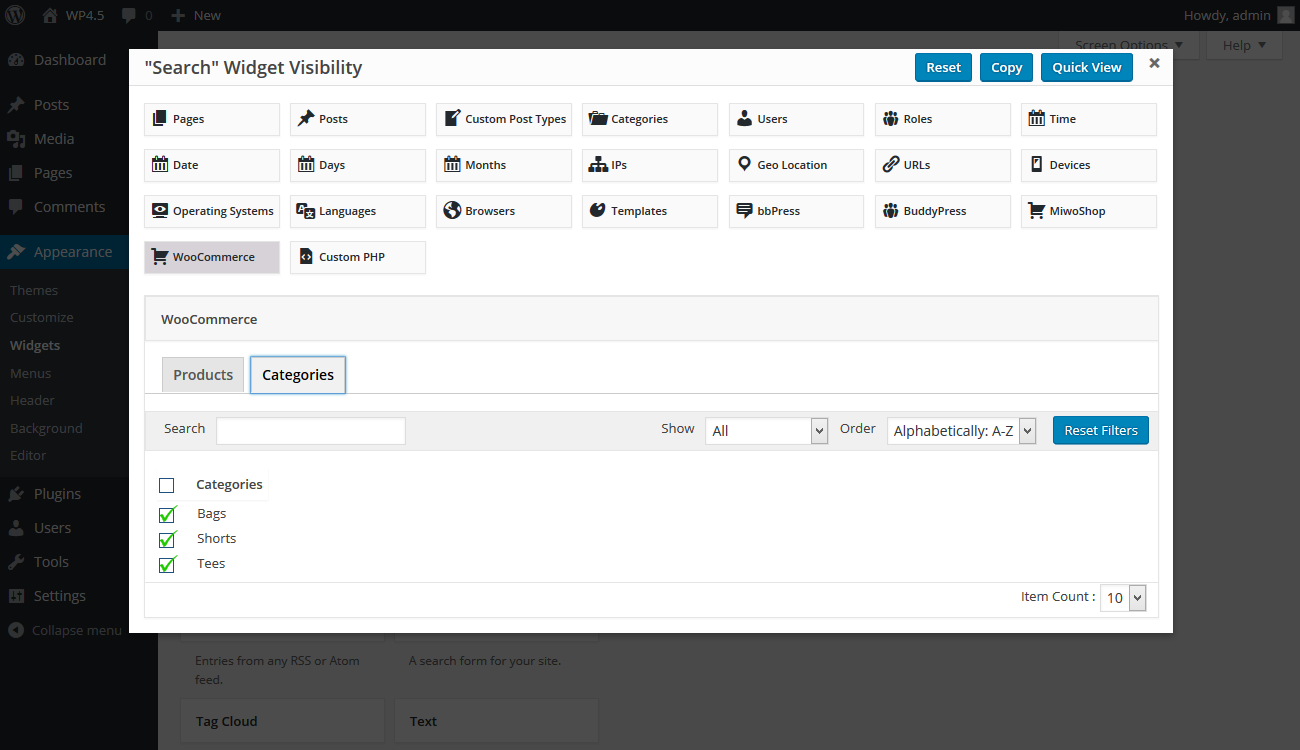Select the Months tile
Screen dimensions: 1300x750
pyautogui.click(x=504, y=165)
